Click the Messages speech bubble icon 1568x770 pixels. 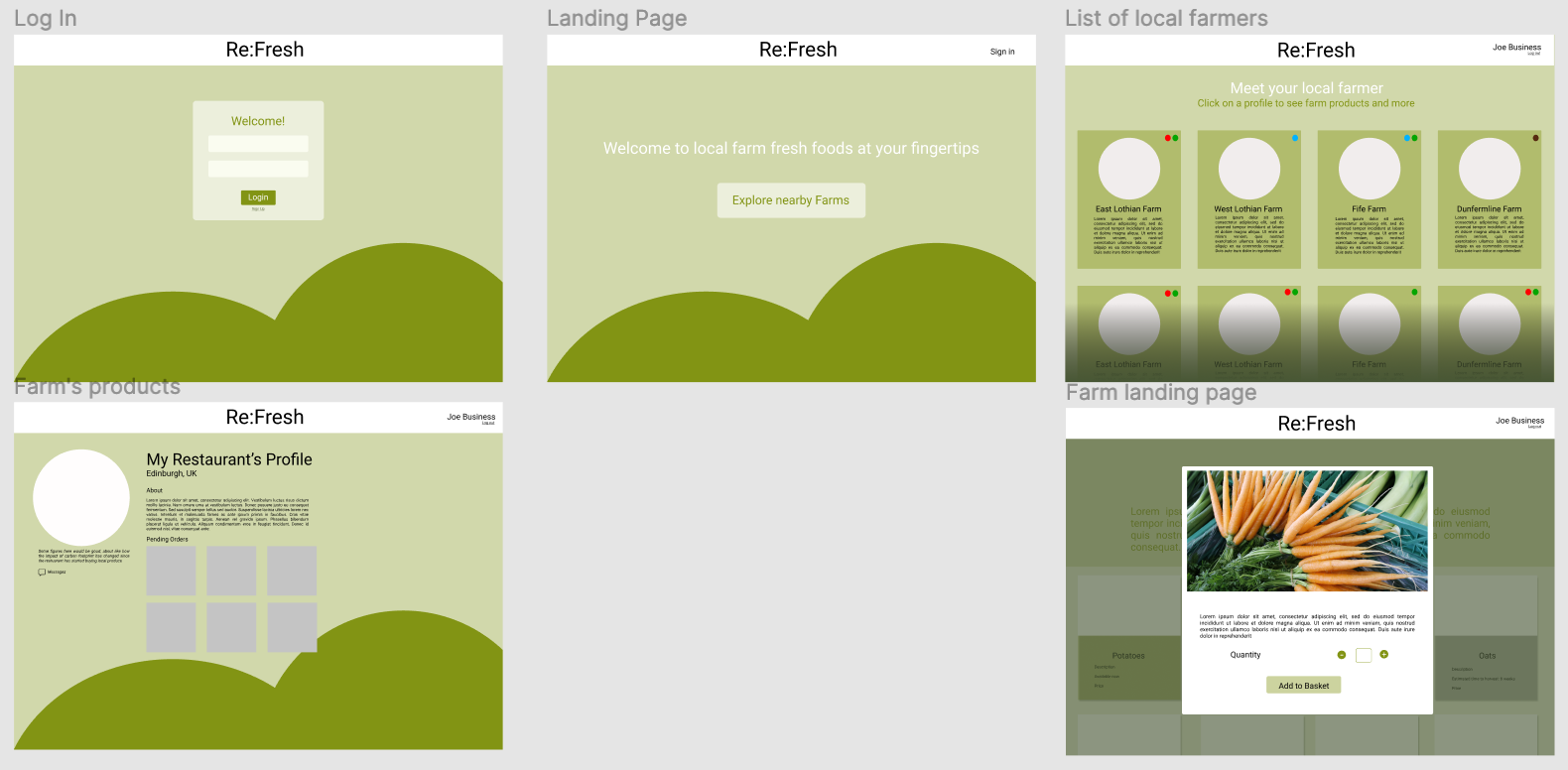(42, 572)
